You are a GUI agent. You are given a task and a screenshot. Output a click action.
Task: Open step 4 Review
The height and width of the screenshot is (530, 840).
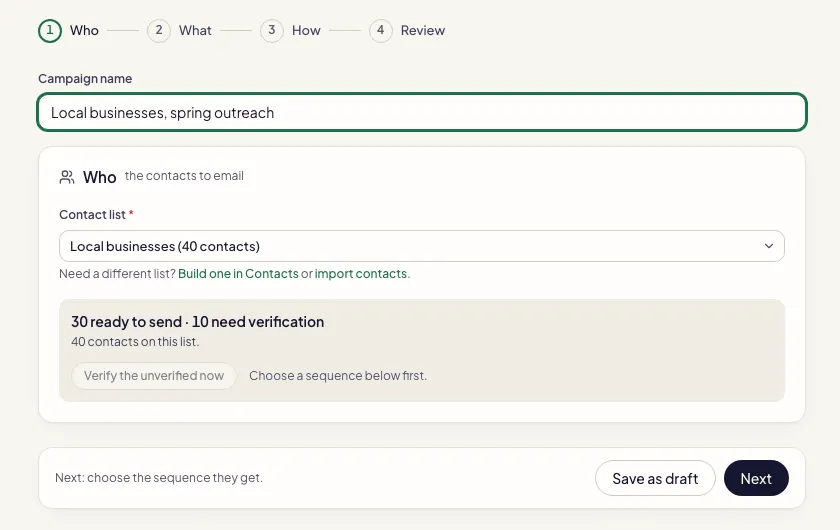407,31
